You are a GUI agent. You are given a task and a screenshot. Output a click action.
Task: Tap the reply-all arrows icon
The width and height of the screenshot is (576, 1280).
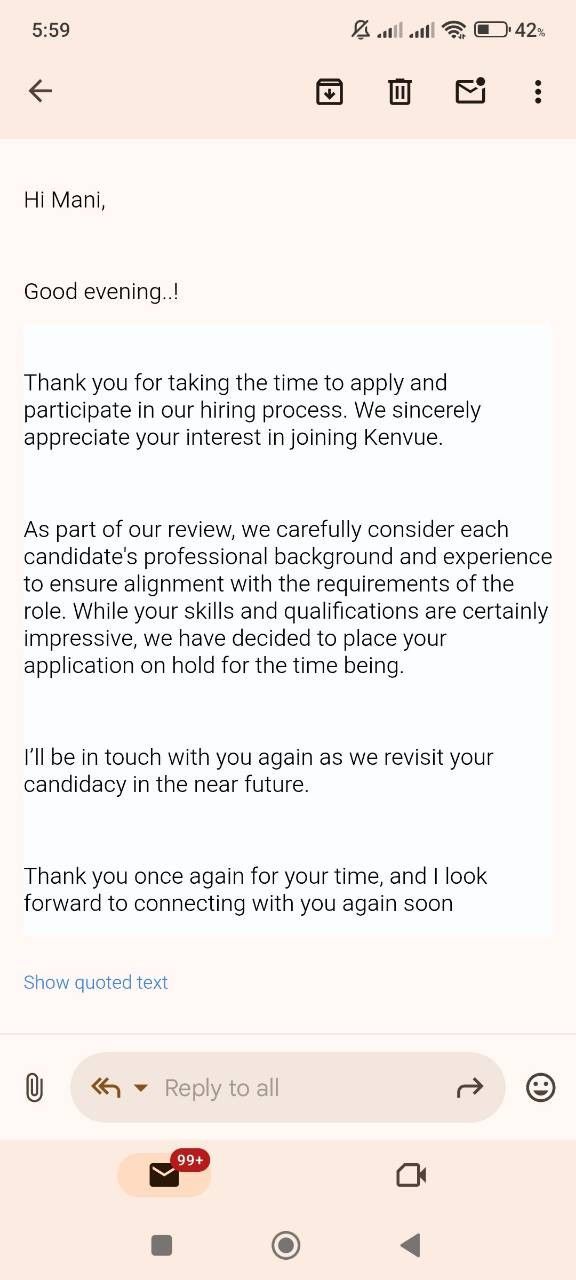tap(105, 1087)
